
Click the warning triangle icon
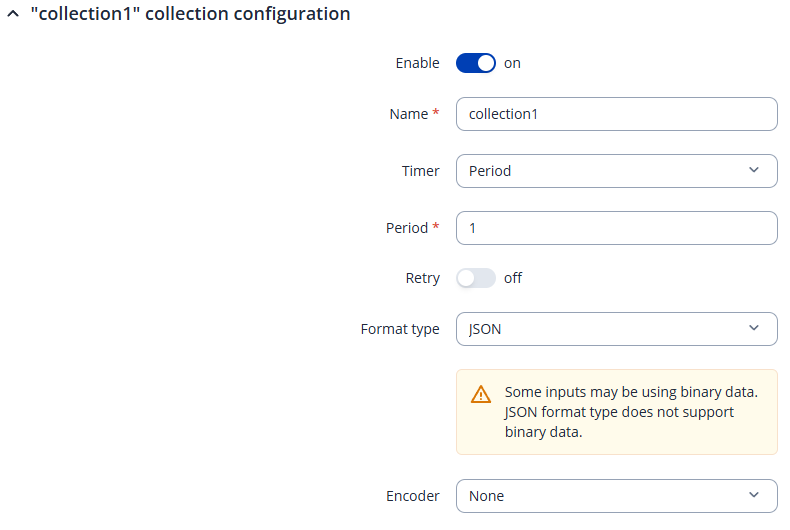coord(481,394)
